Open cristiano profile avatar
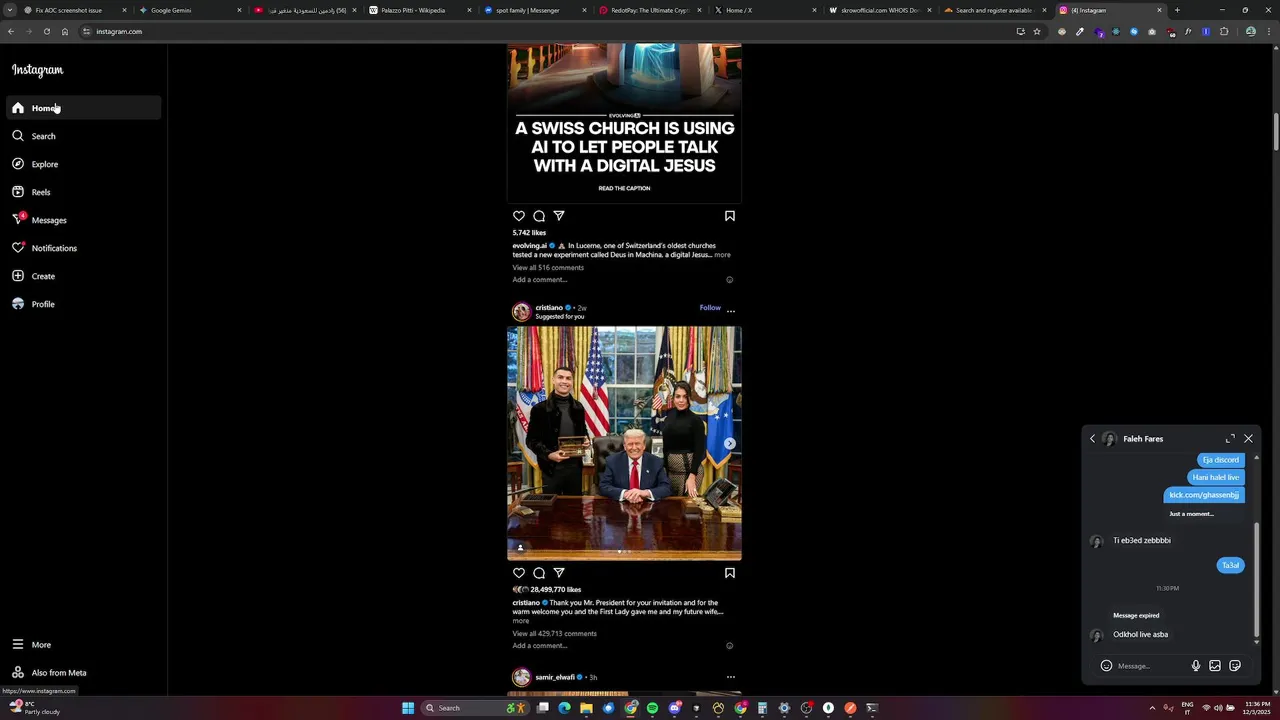The image size is (1280, 720). (x=521, y=312)
